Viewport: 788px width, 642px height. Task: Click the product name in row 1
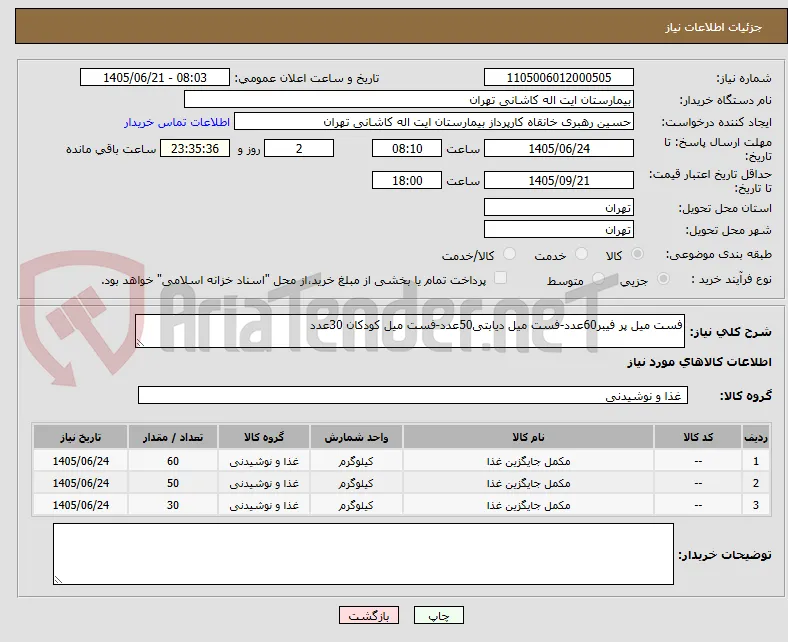coord(528,461)
